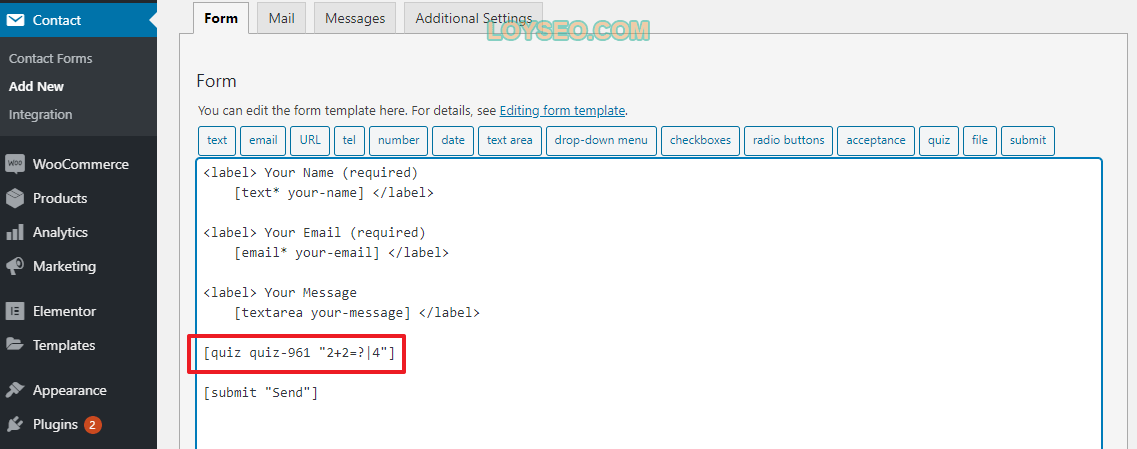Switch to the Mail tab
Screen dimensions: 1137x449
click(281, 18)
